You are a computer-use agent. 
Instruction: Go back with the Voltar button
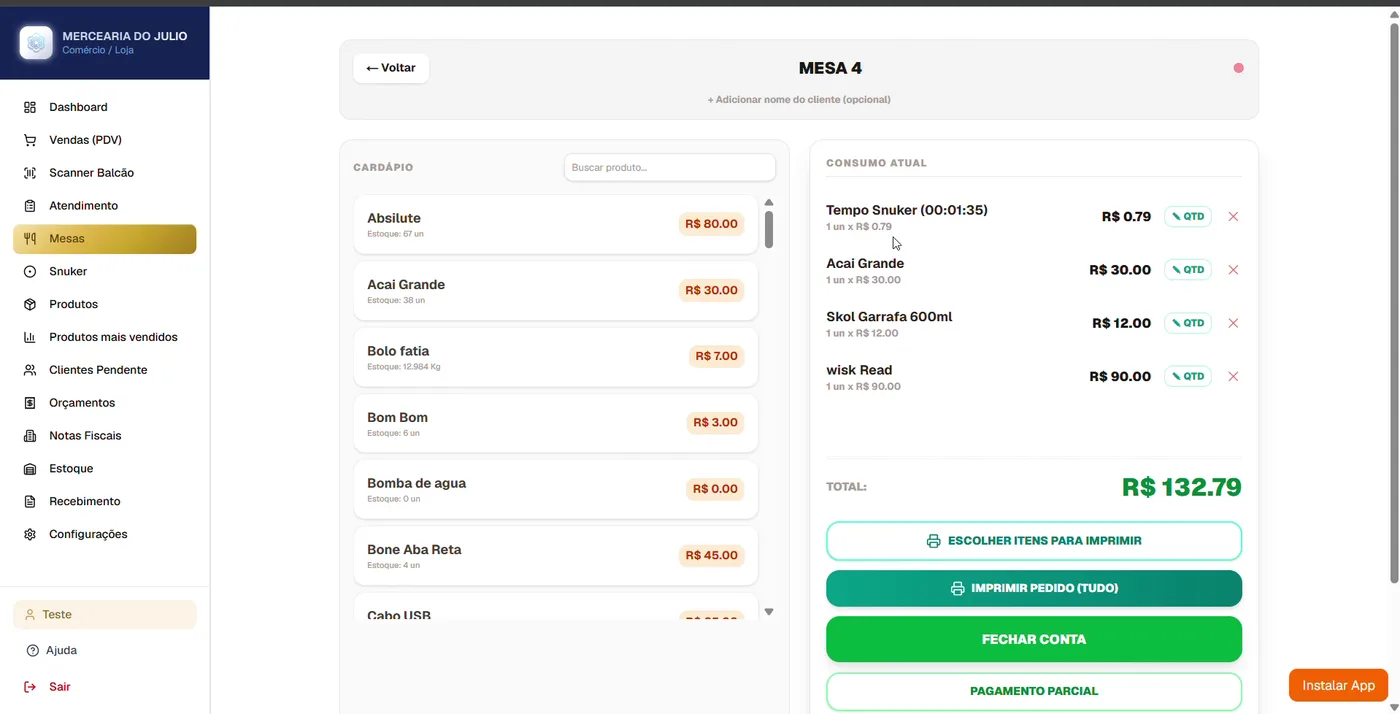point(391,68)
